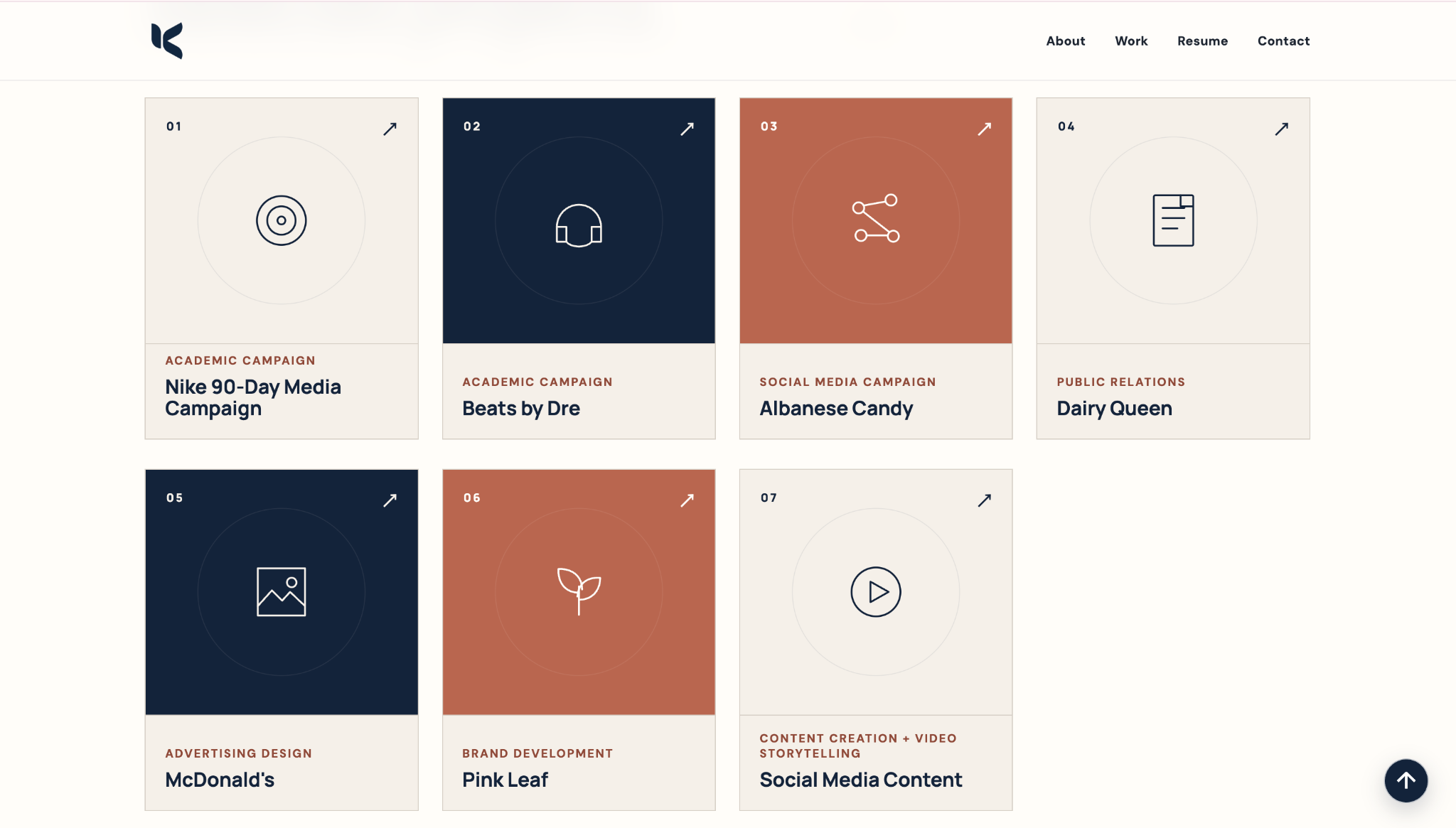This screenshot has width=1456, height=828.
Task: Click the K logo in the header
Action: (167, 41)
